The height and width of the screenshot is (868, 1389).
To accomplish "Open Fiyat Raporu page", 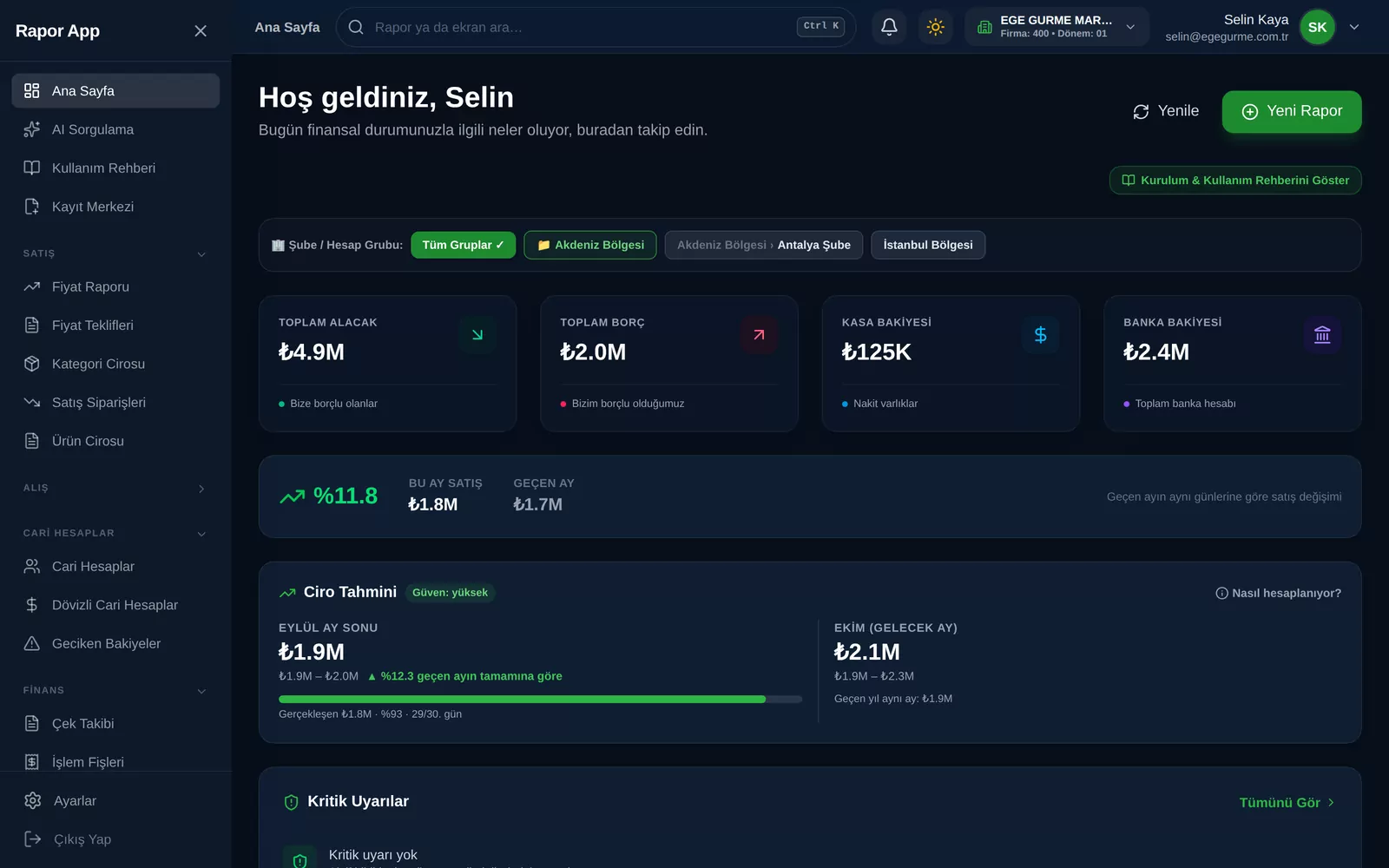I will [115, 286].
